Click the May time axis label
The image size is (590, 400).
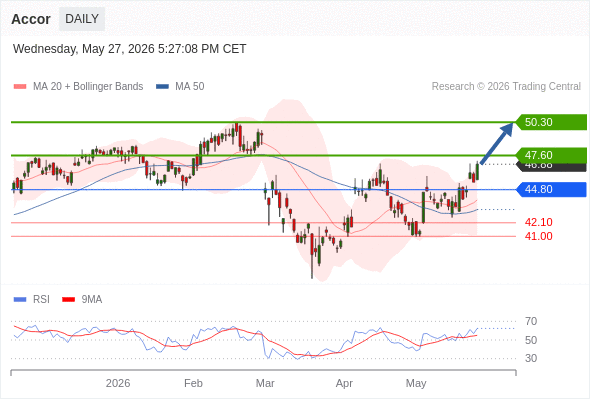tap(416, 383)
